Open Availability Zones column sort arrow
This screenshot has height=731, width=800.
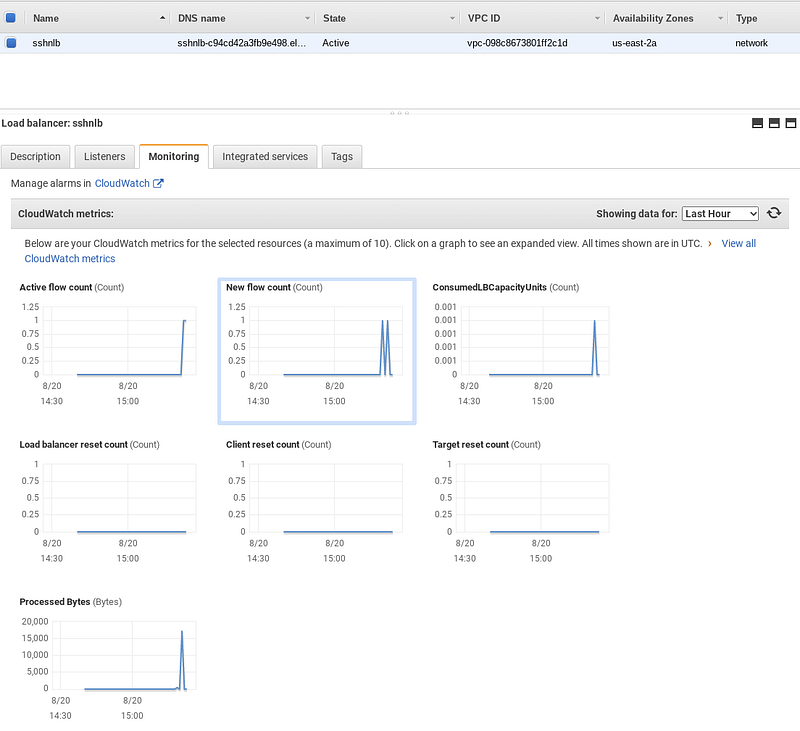720,18
